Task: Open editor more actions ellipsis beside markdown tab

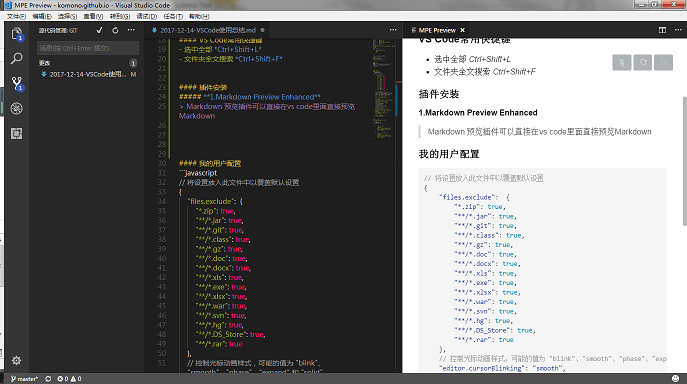Action: (x=393, y=30)
